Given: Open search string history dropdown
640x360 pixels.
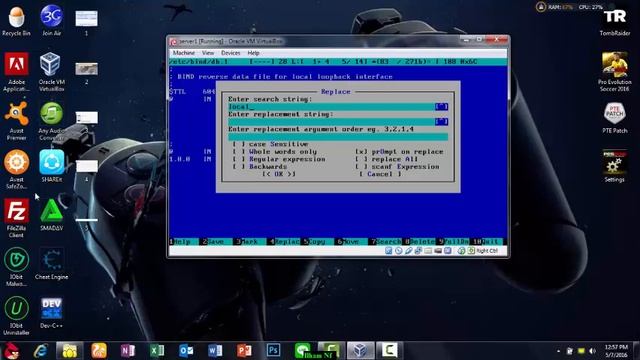Looking at the screenshot, I should (441, 107).
